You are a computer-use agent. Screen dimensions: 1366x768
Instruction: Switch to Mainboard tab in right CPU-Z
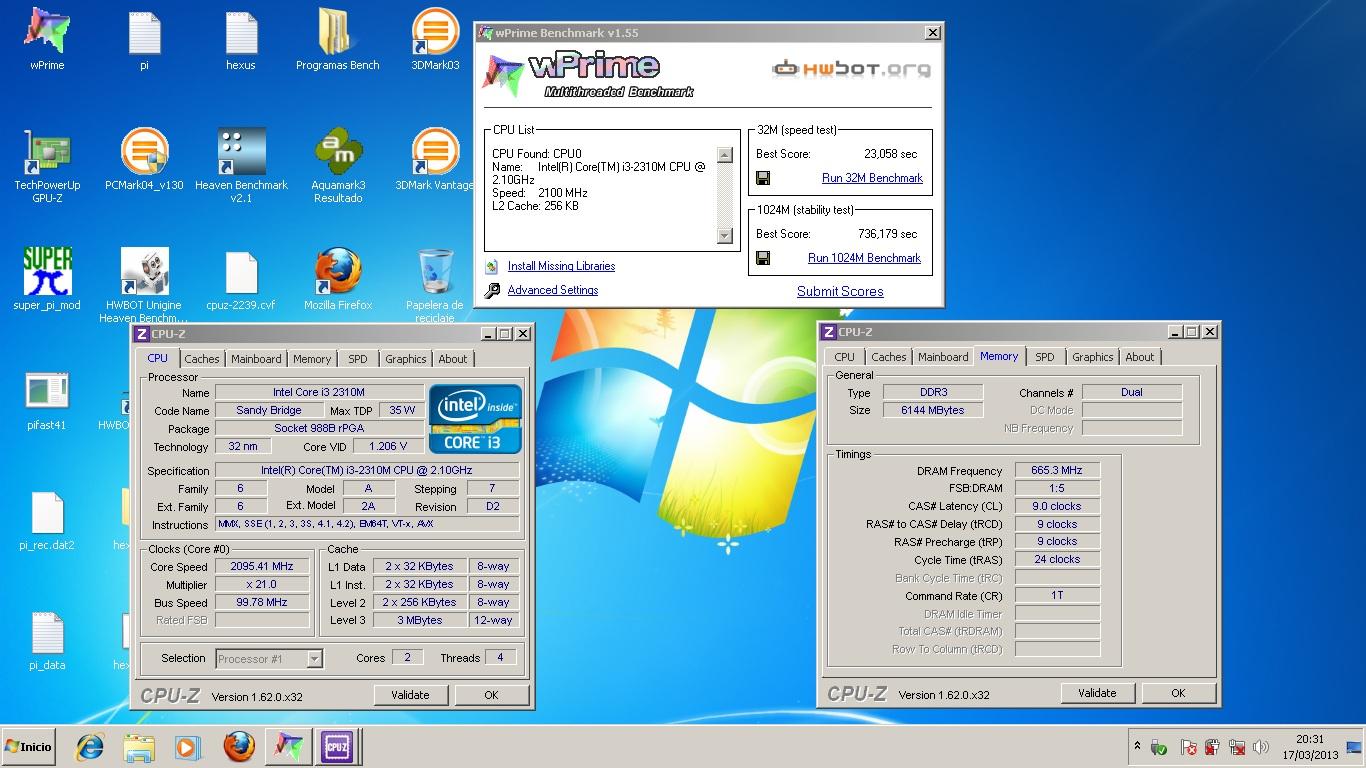pyautogui.click(x=943, y=357)
